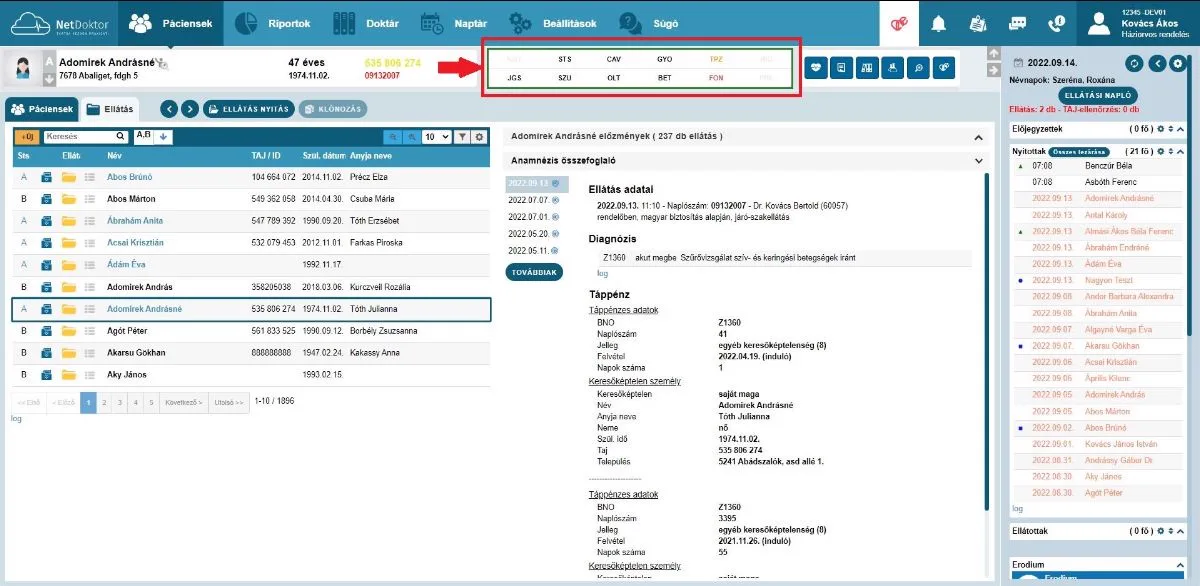The image size is (1200, 586).
Task: Click the gear icon in the Előjegyzettek header
Action: pos(1160,129)
